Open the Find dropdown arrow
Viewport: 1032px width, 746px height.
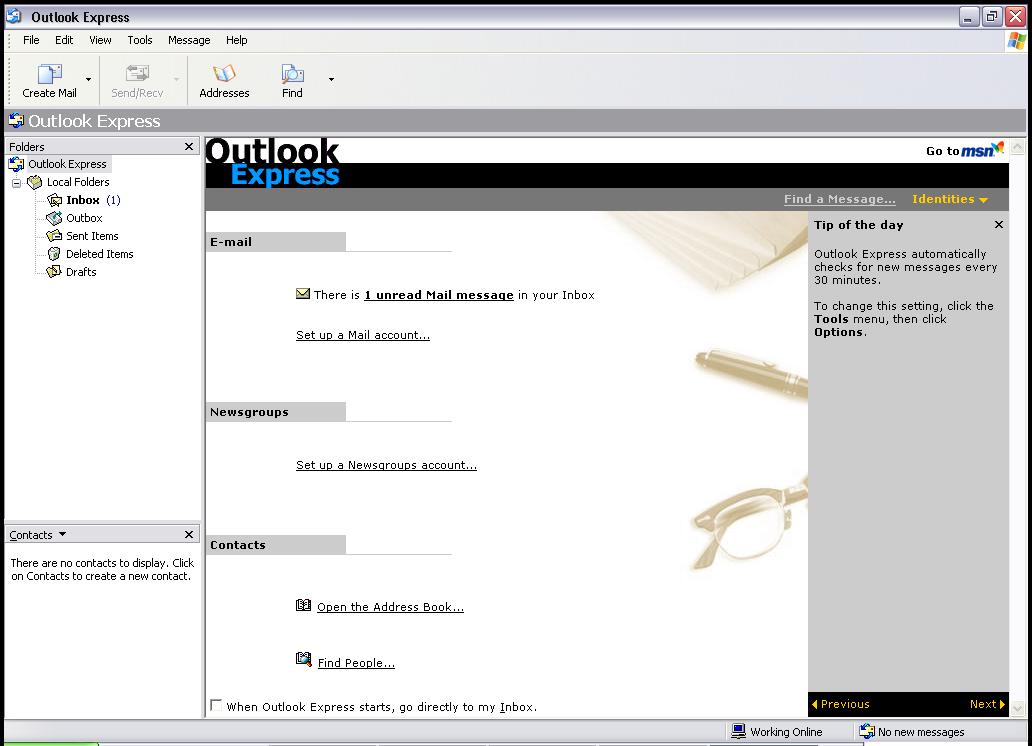(x=331, y=80)
